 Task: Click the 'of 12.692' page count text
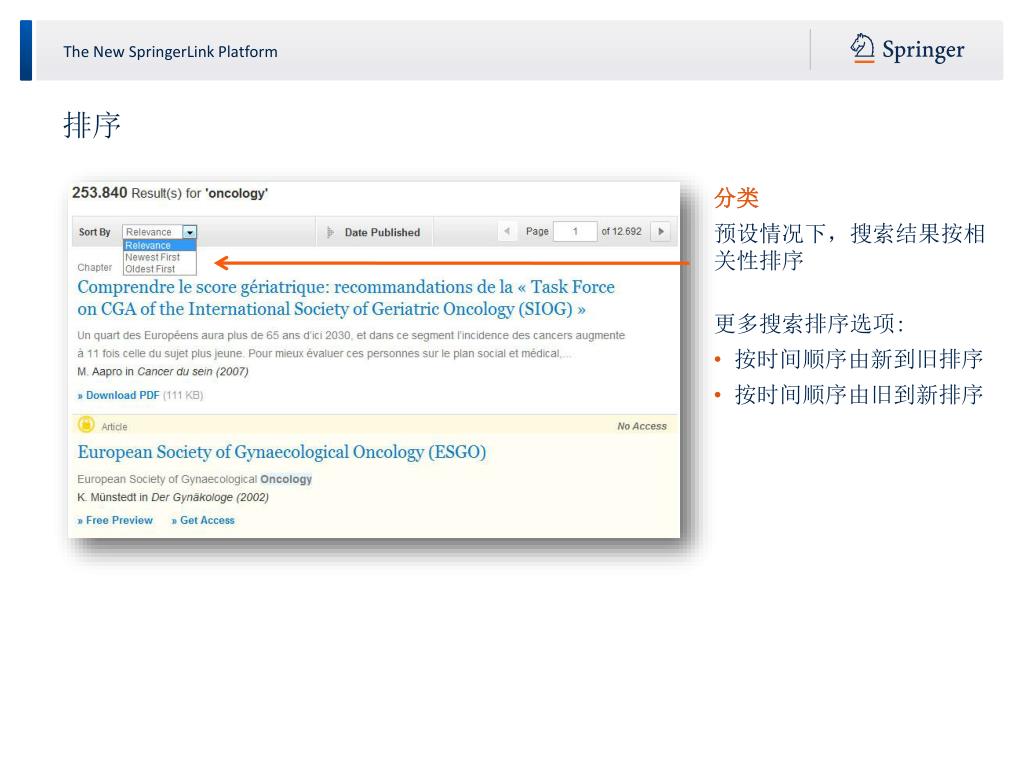[x=621, y=231]
